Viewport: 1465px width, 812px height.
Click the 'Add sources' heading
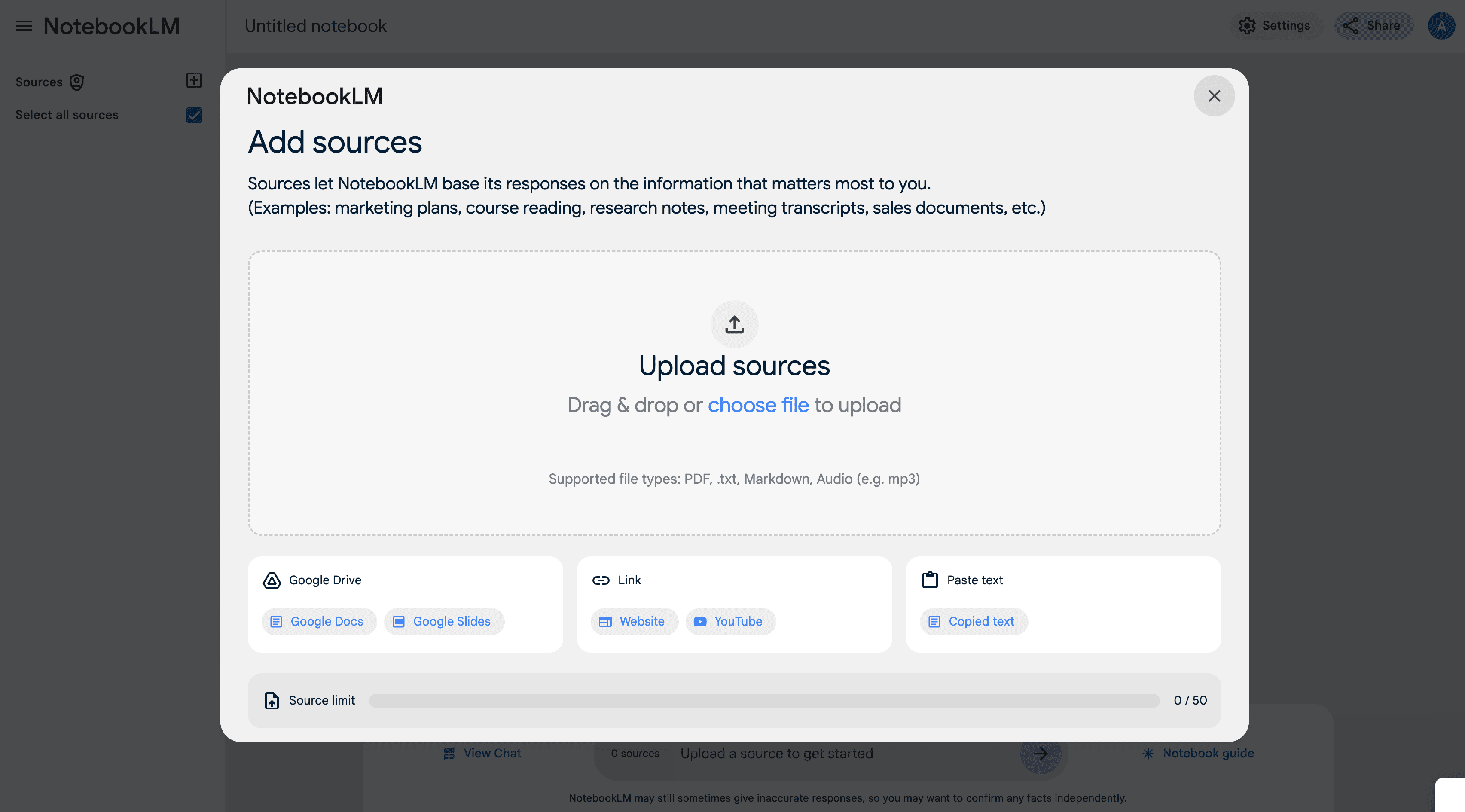pyautogui.click(x=335, y=142)
